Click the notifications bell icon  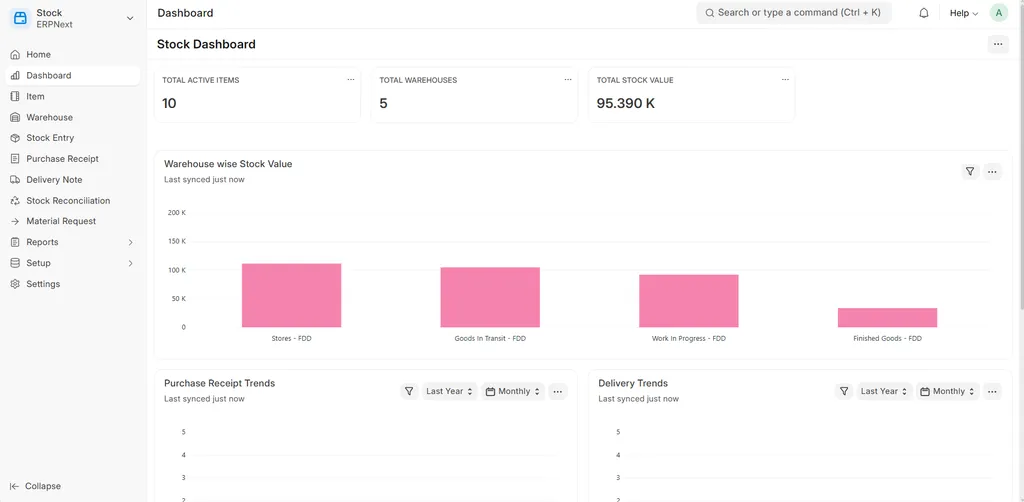click(x=923, y=13)
